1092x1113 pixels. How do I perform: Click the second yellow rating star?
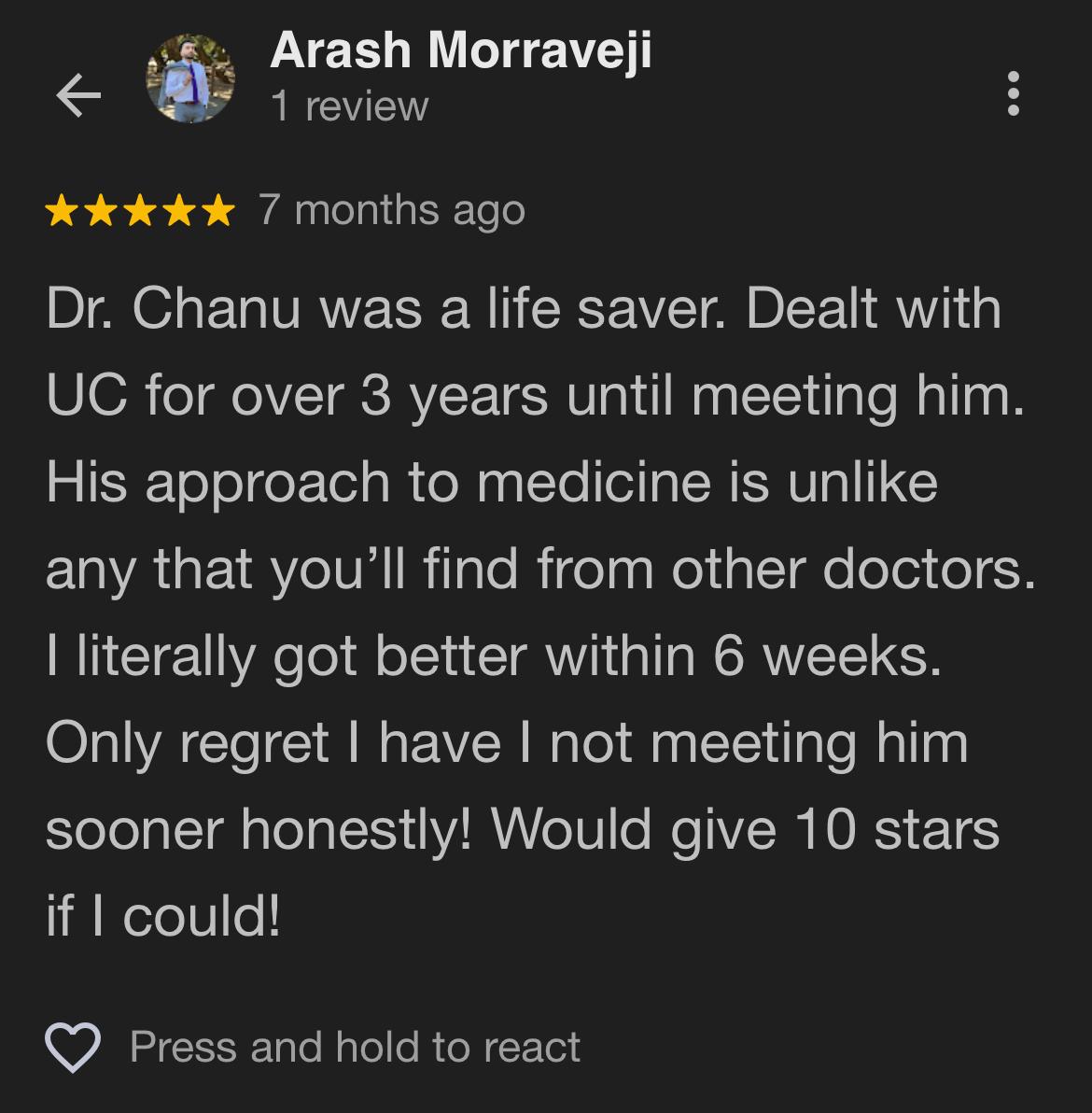click(x=100, y=211)
